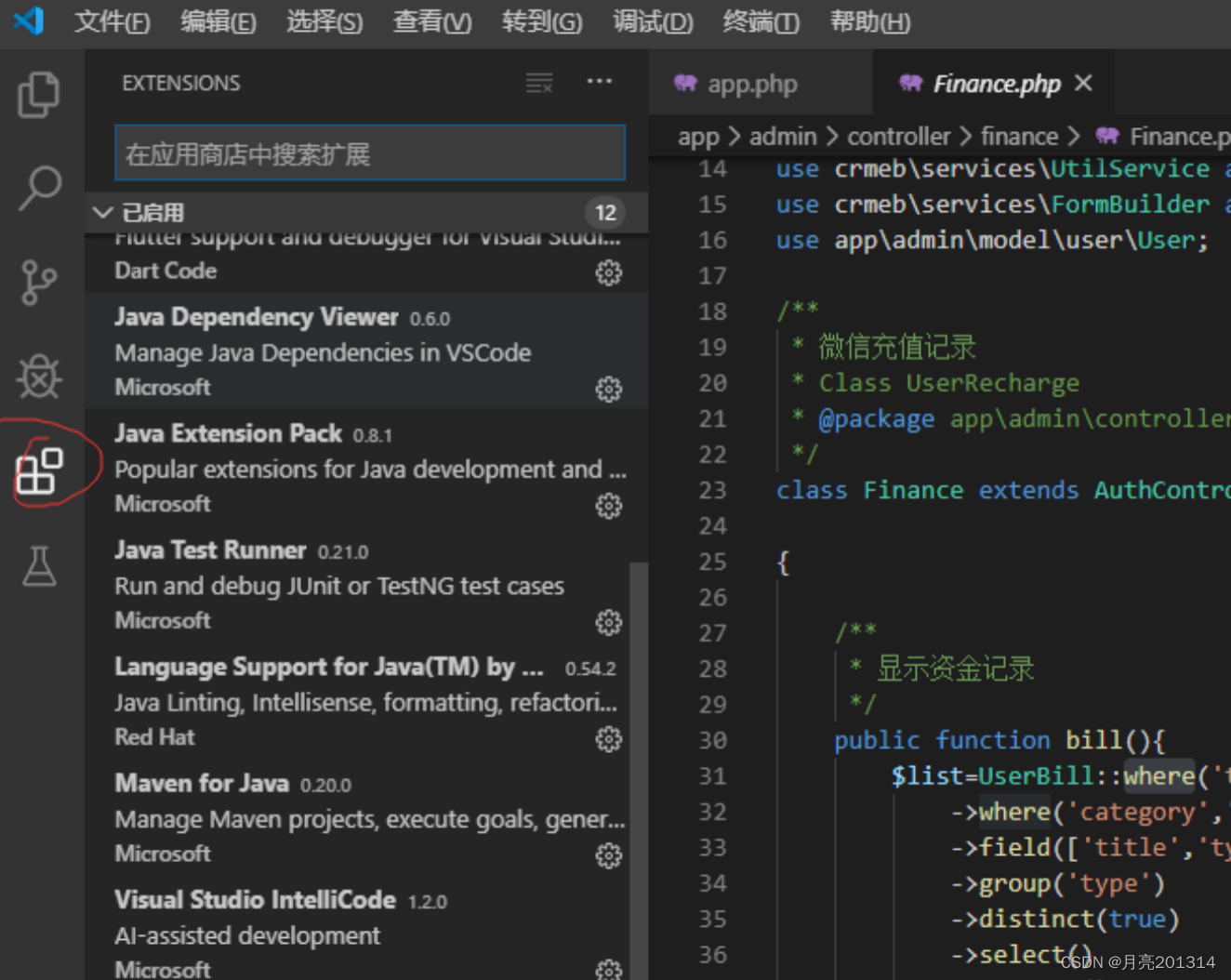Open the Debug view bug icon

[39, 376]
